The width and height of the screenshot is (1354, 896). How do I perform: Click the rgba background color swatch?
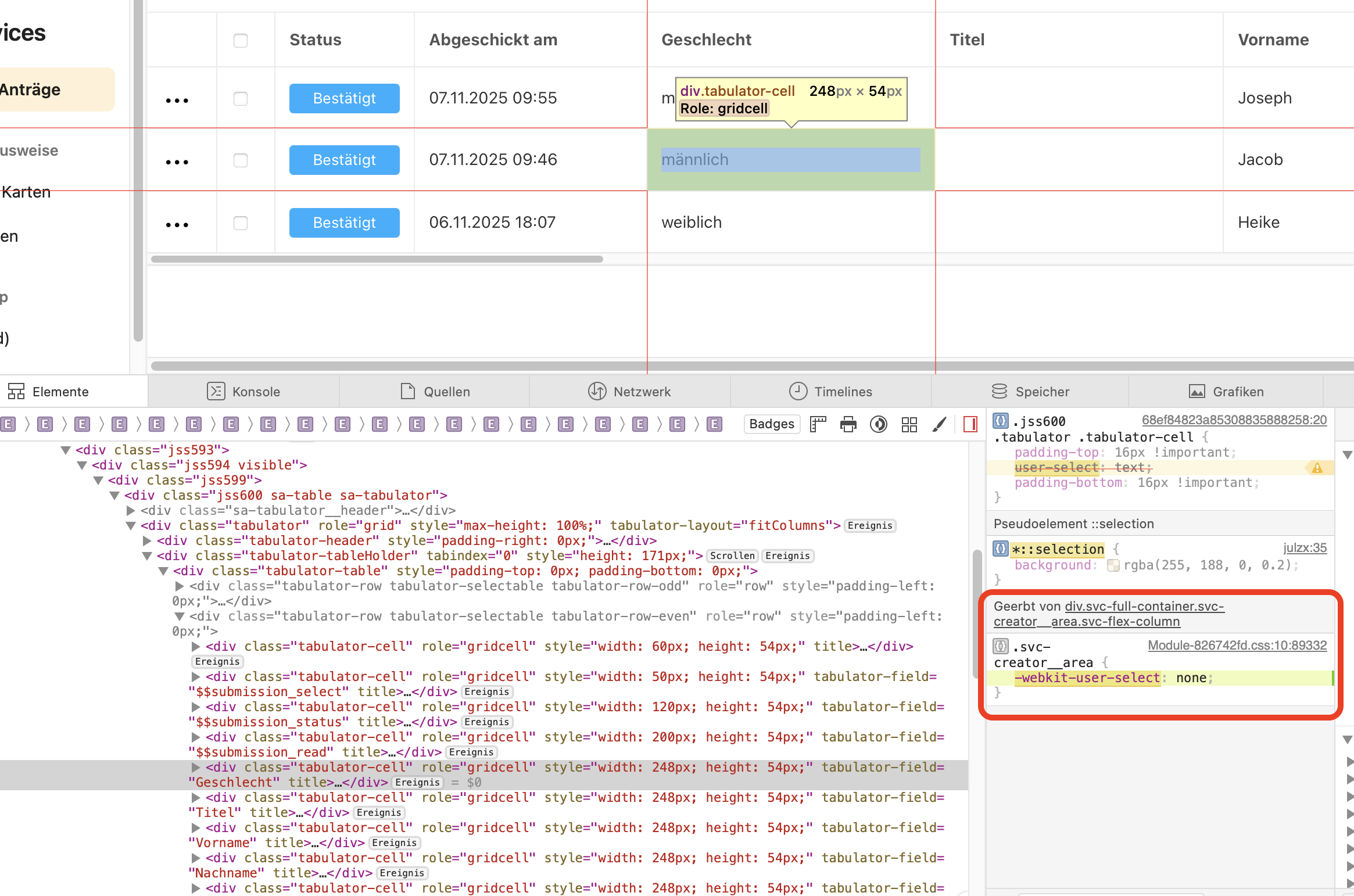pyautogui.click(x=1113, y=565)
